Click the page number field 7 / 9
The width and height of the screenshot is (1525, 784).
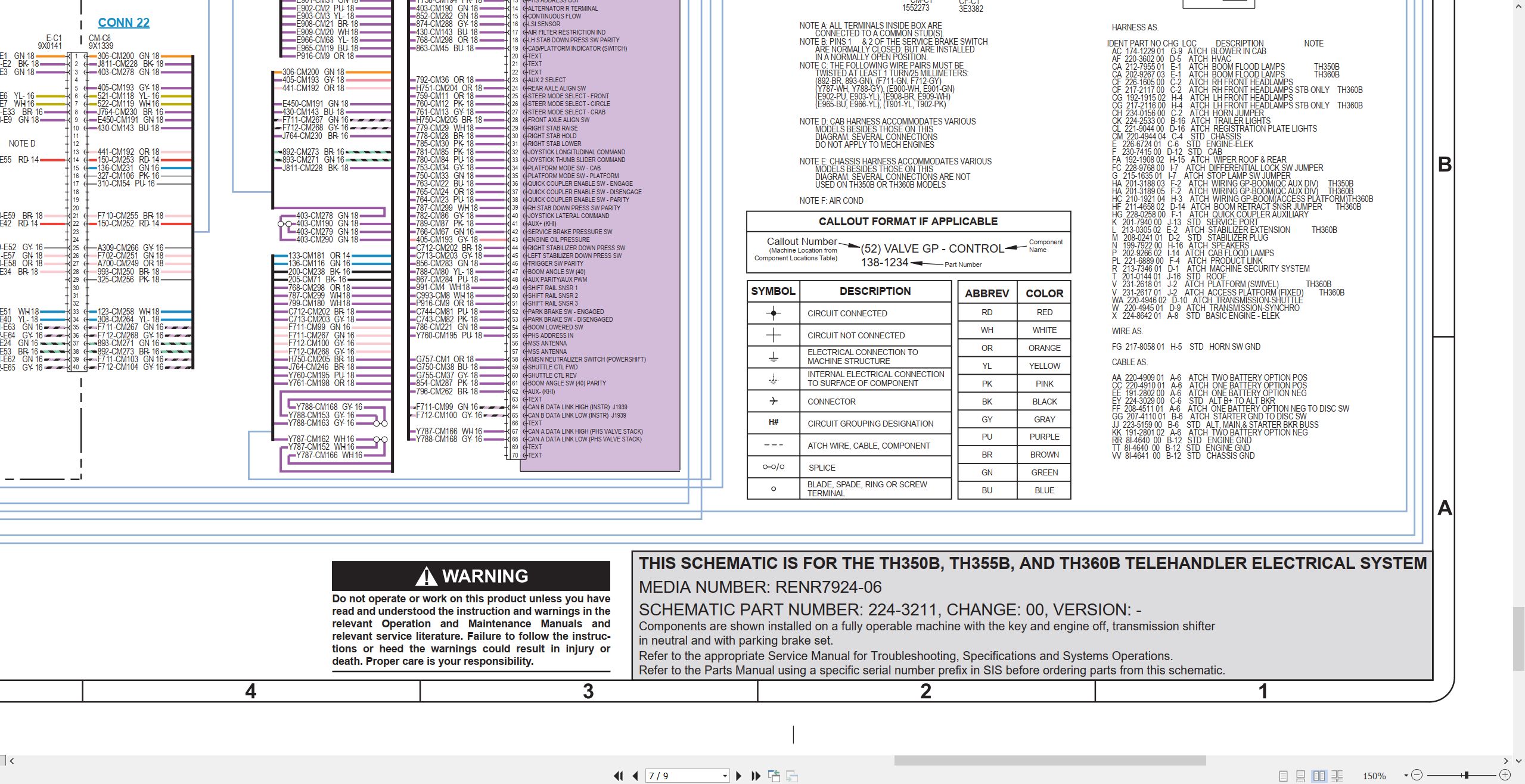coord(683,776)
